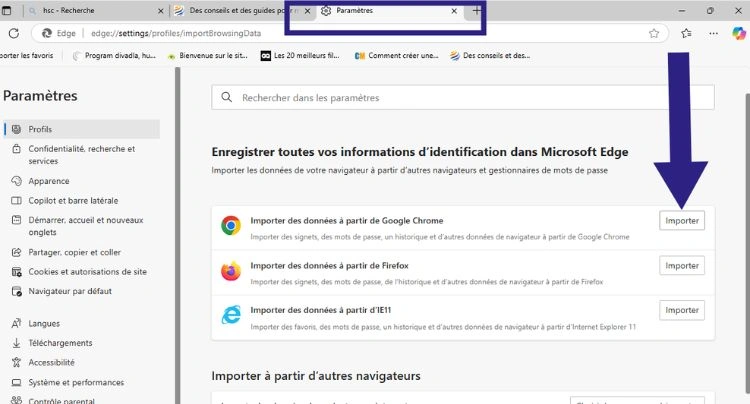The width and height of the screenshot is (750, 404).
Task: Open the Settings and more ellipsis menu
Action: [713, 33]
